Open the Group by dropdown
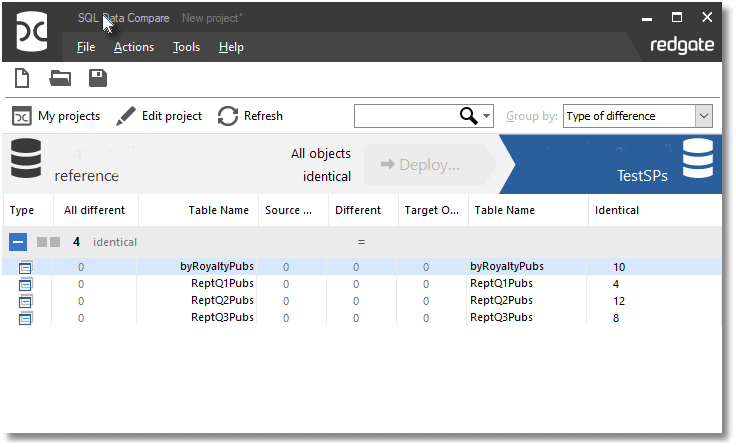The height and width of the screenshot is (447, 736). click(703, 116)
